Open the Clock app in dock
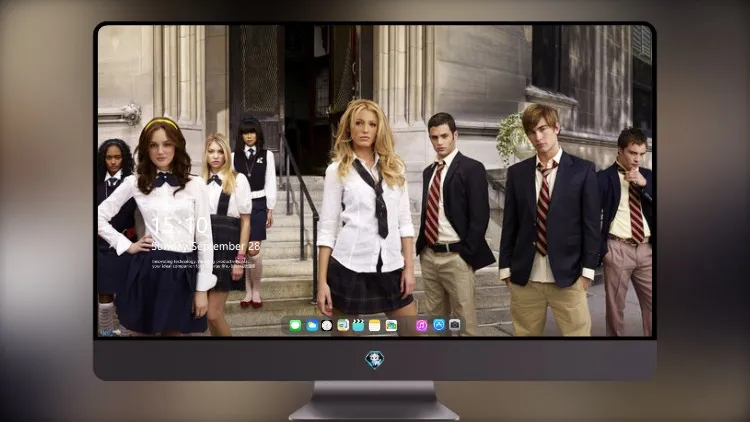Viewport: 750px width, 422px height. 327,326
